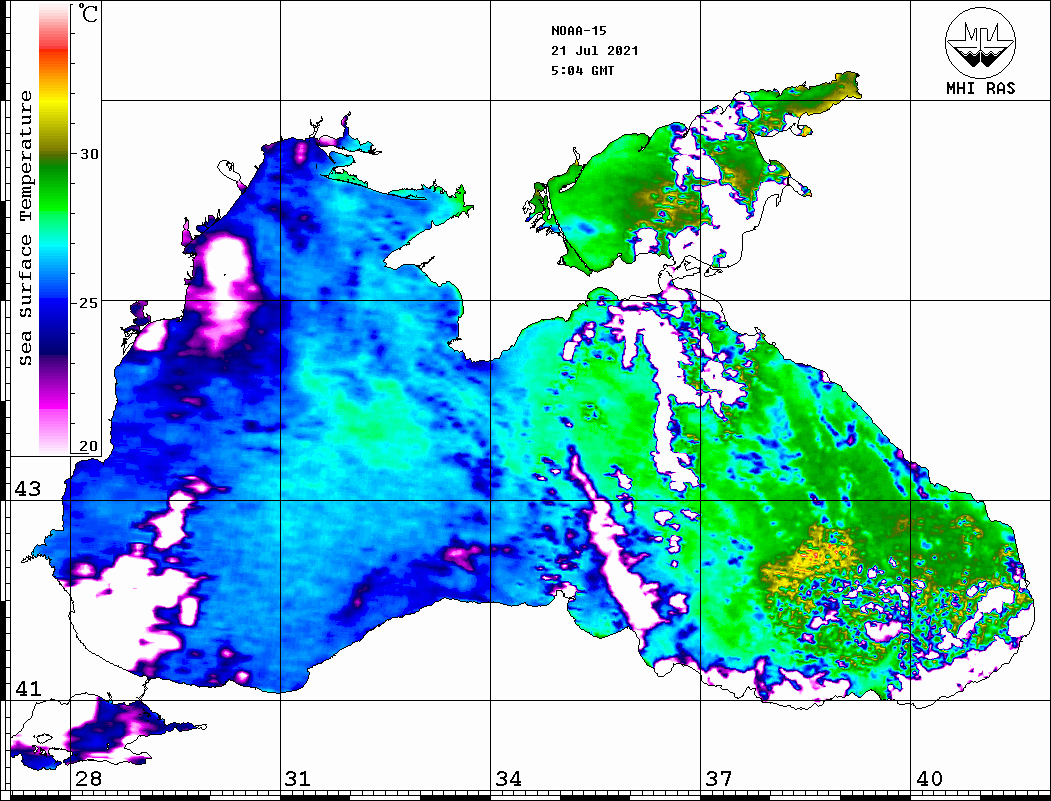
Task: Click the longitude label '31'
Action: 298,779
